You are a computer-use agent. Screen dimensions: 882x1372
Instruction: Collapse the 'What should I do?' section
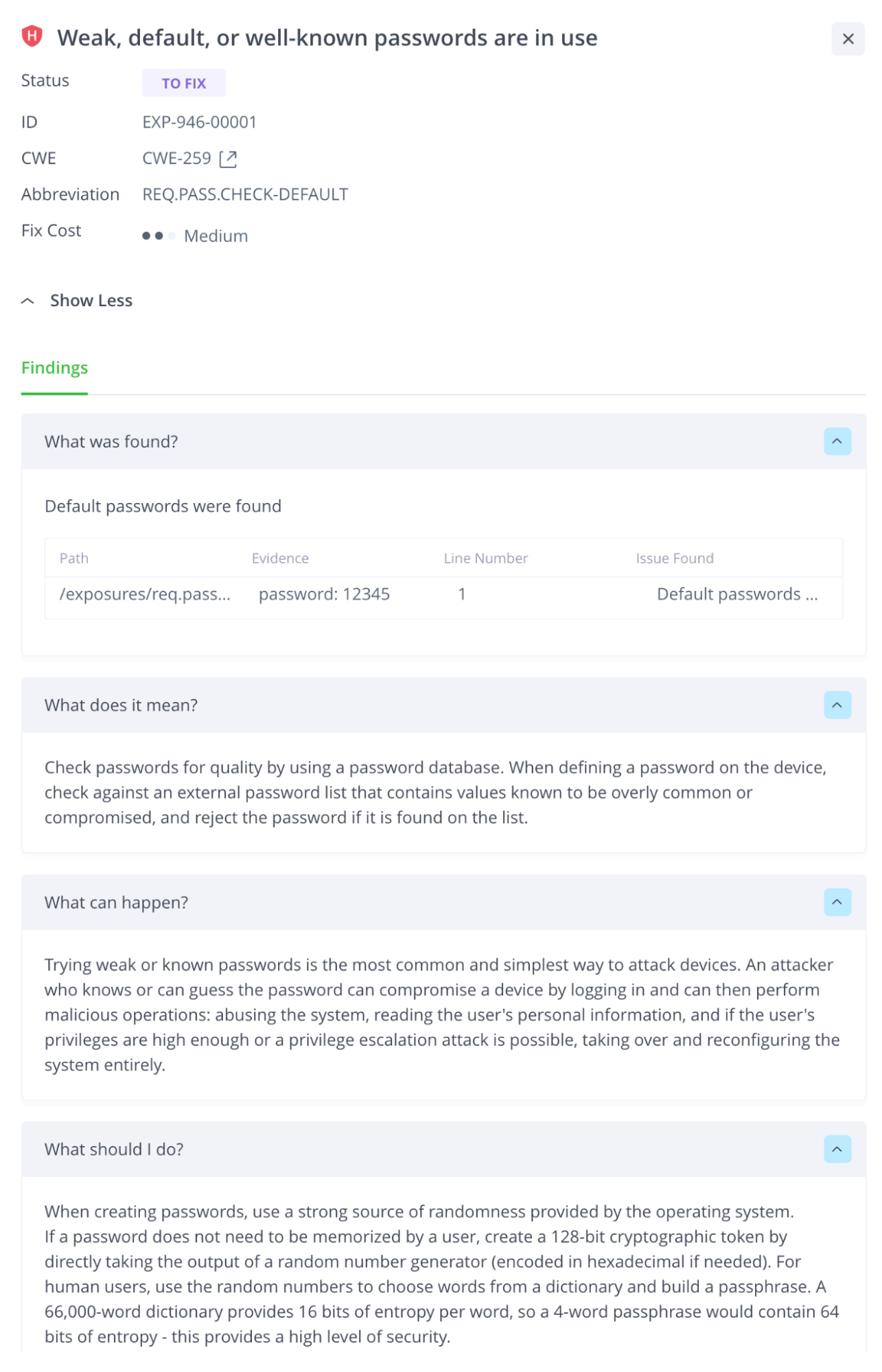coord(837,1149)
